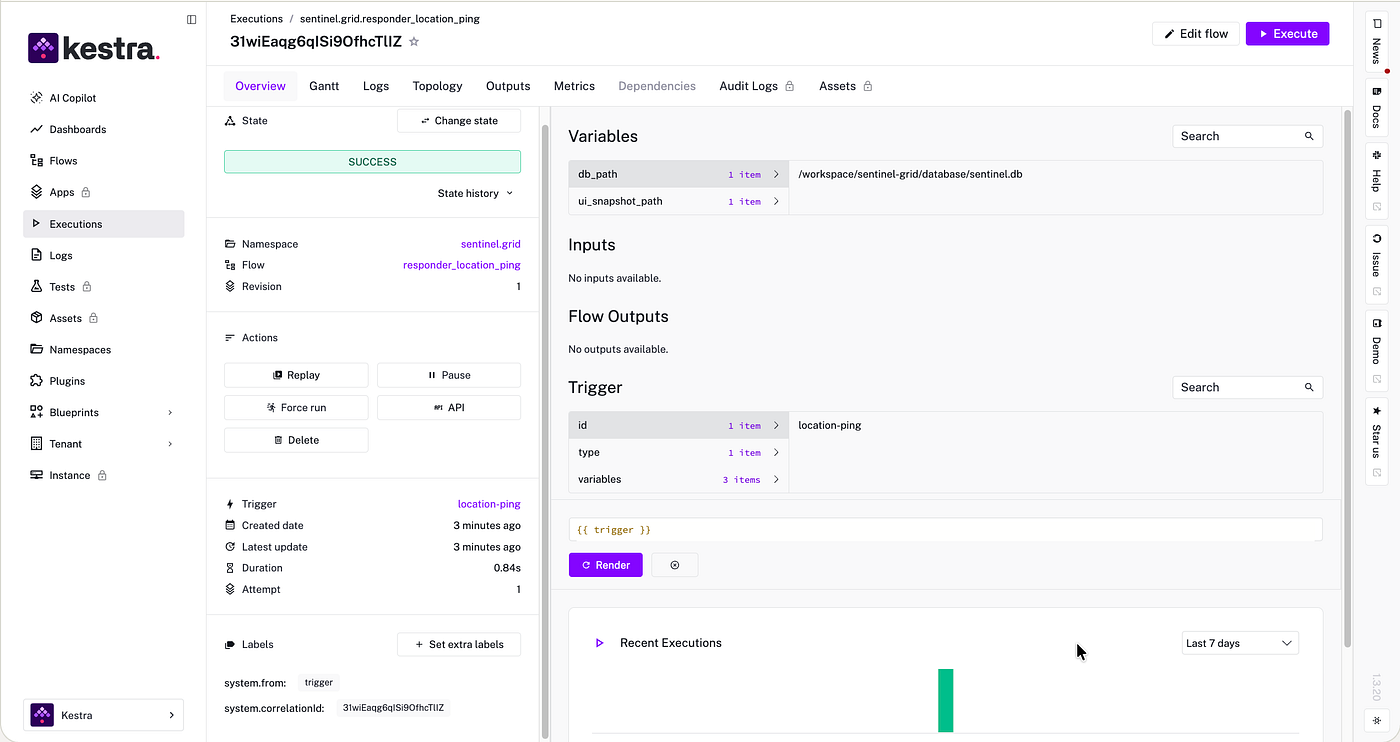Expand the ui_snapshot_path variable row
This screenshot has width=1400, height=742.
coord(679,201)
